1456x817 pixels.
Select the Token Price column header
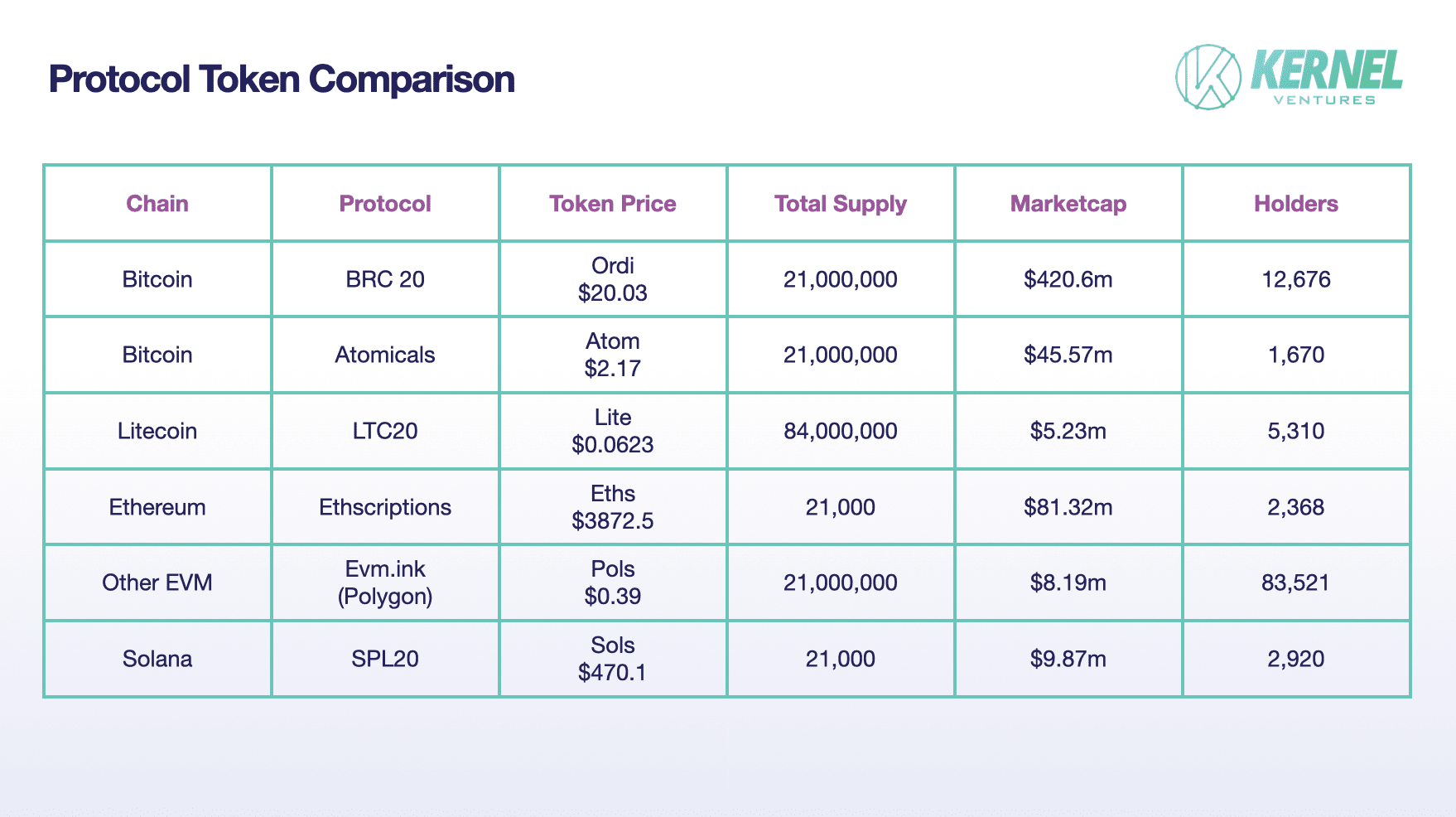pyautogui.click(x=613, y=204)
